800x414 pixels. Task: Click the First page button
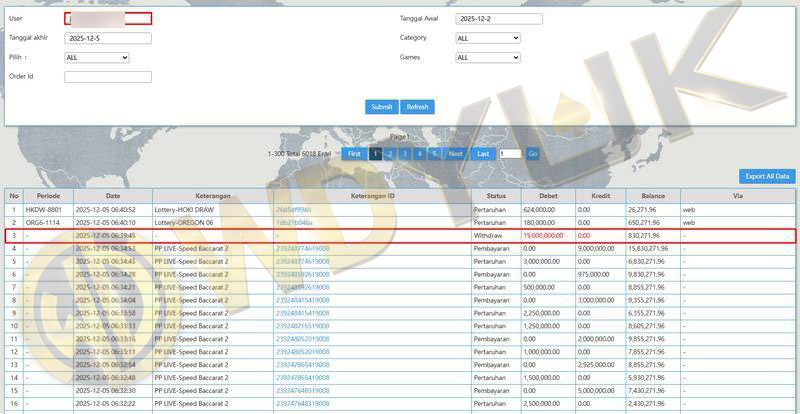[x=353, y=154]
